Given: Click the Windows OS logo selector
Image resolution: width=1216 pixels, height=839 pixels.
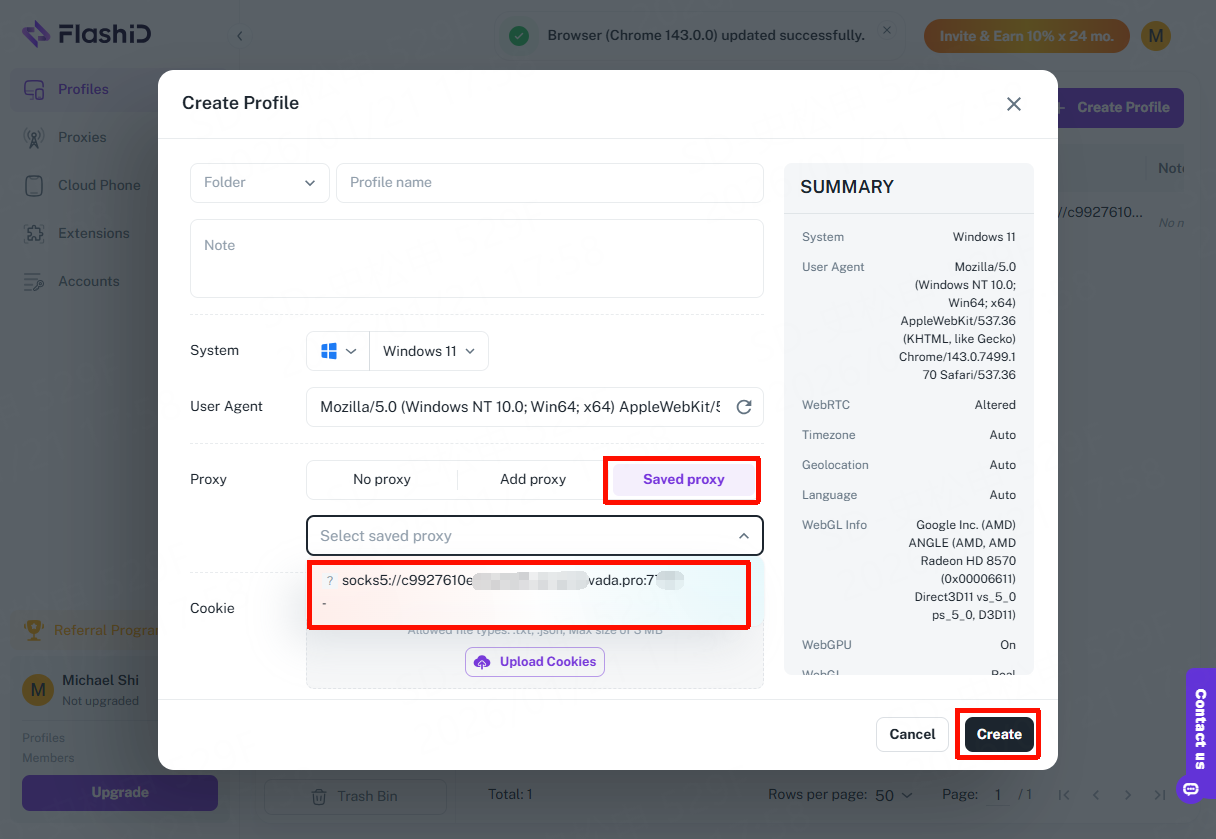Looking at the screenshot, I should 338,351.
